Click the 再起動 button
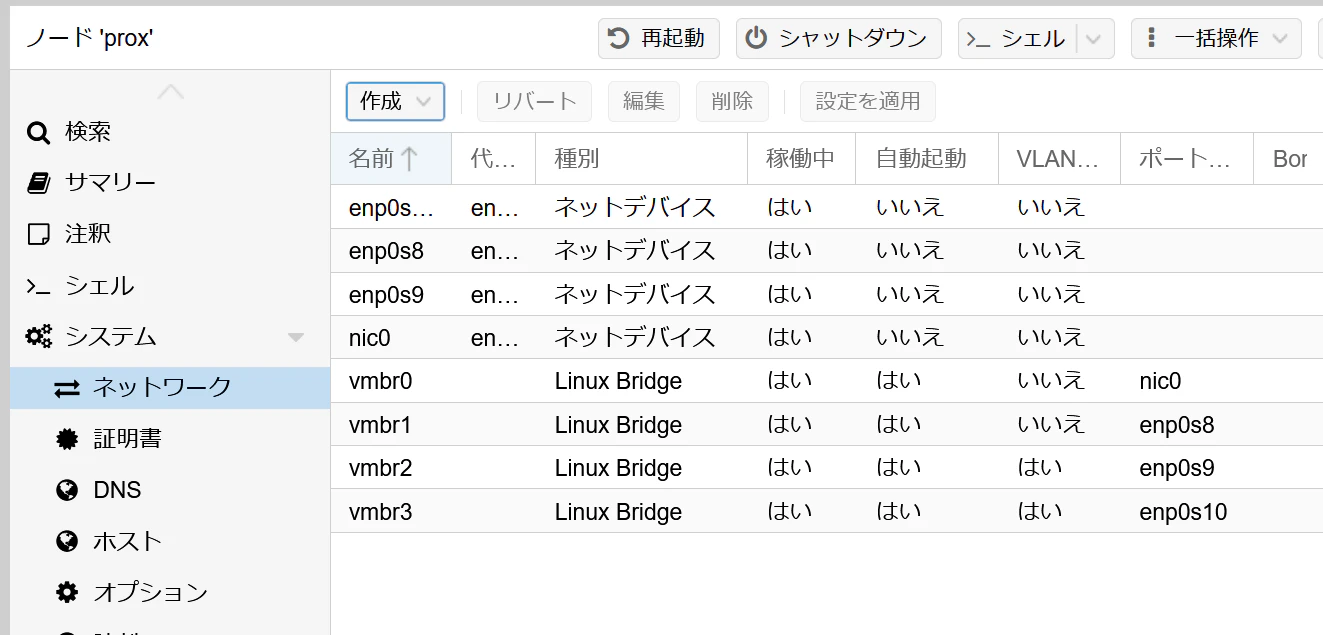The width and height of the screenshot is (1323, 635). coord(659,38)
